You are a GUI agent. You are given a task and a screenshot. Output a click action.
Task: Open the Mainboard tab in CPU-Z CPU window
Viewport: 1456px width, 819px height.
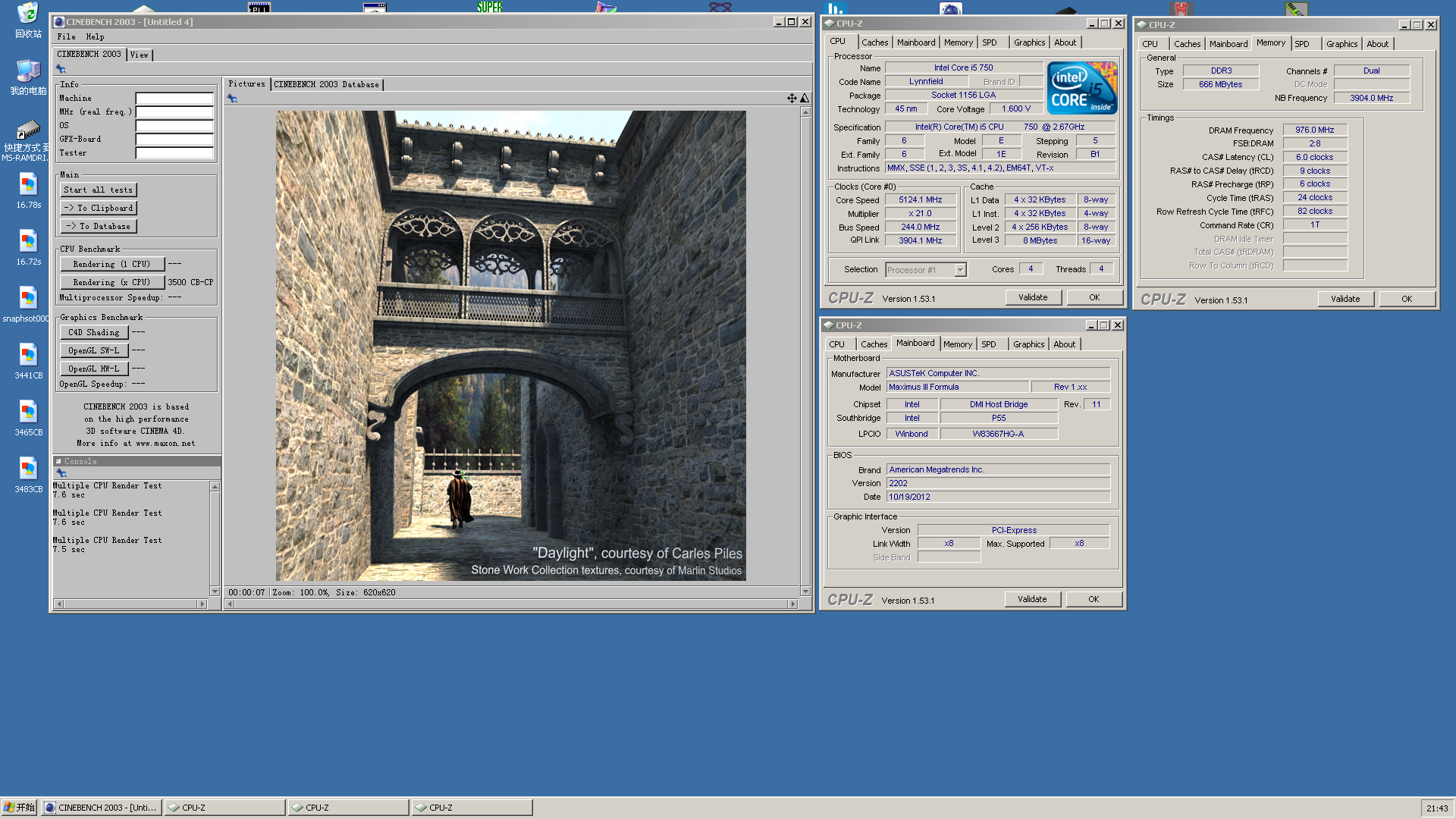click(x=916, y=42)
